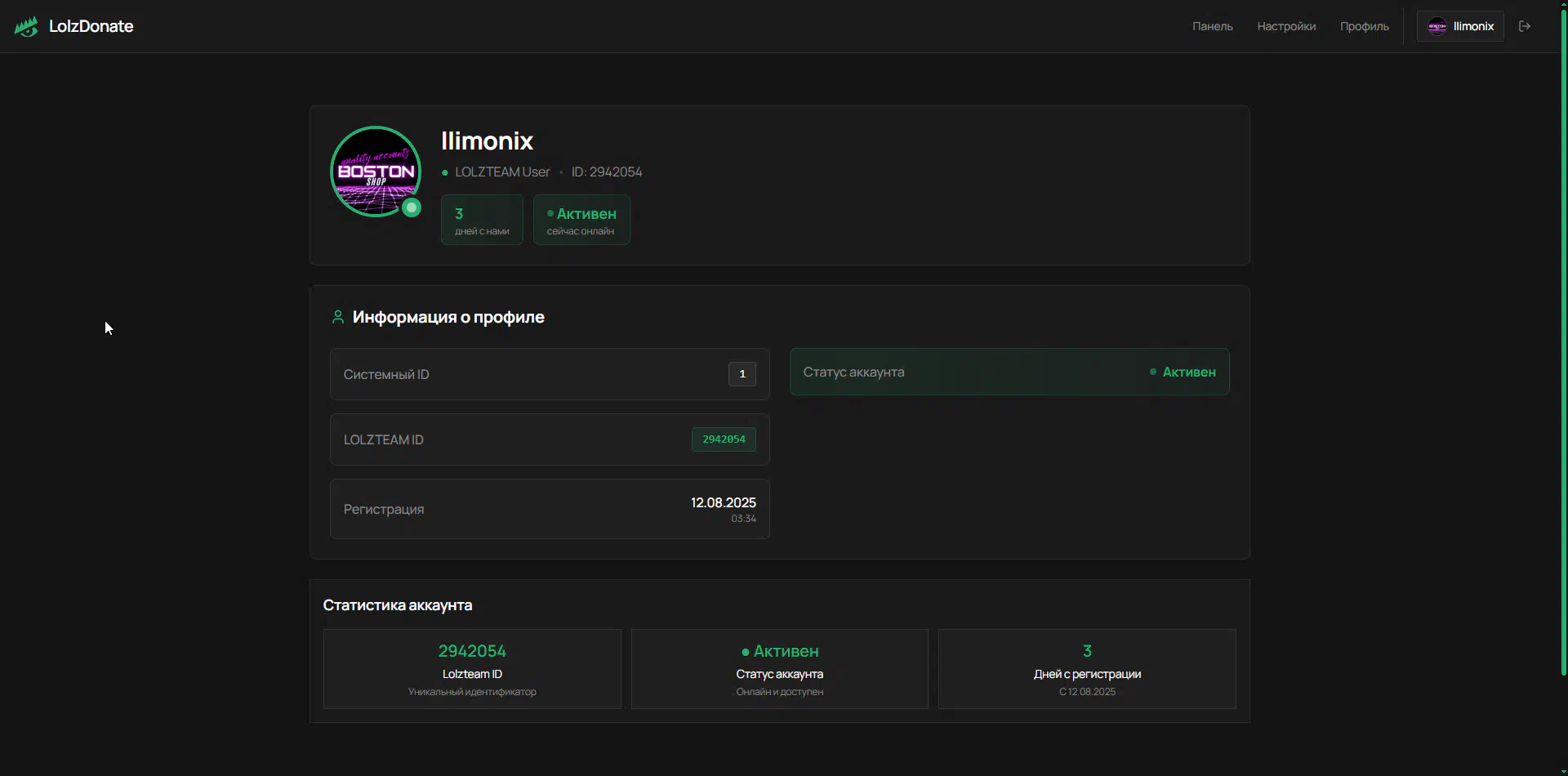Click the Системный ID value badge
Image resolution: width=1568 pixels, height=776 pixels.
point(742,374)
